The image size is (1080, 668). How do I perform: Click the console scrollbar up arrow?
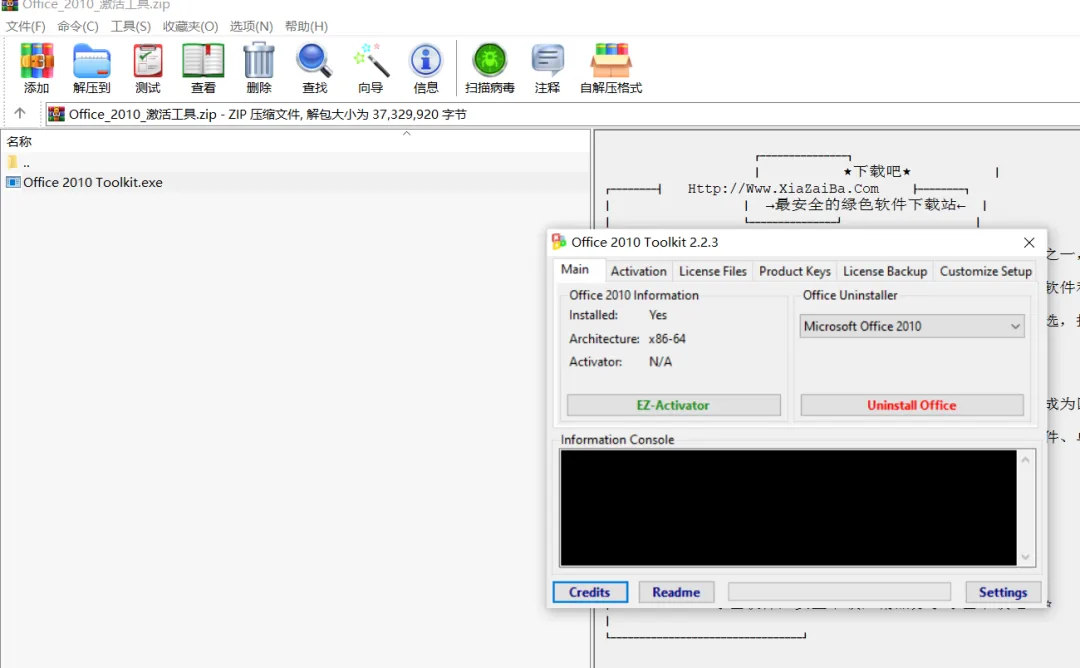pyautogui.click(x=1026, y=459)
